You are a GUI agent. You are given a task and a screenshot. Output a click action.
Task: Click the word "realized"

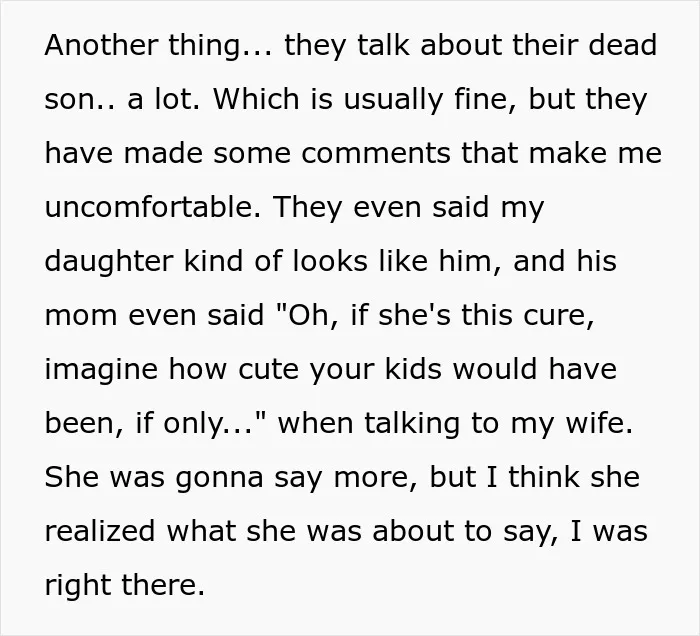point(100,531)
